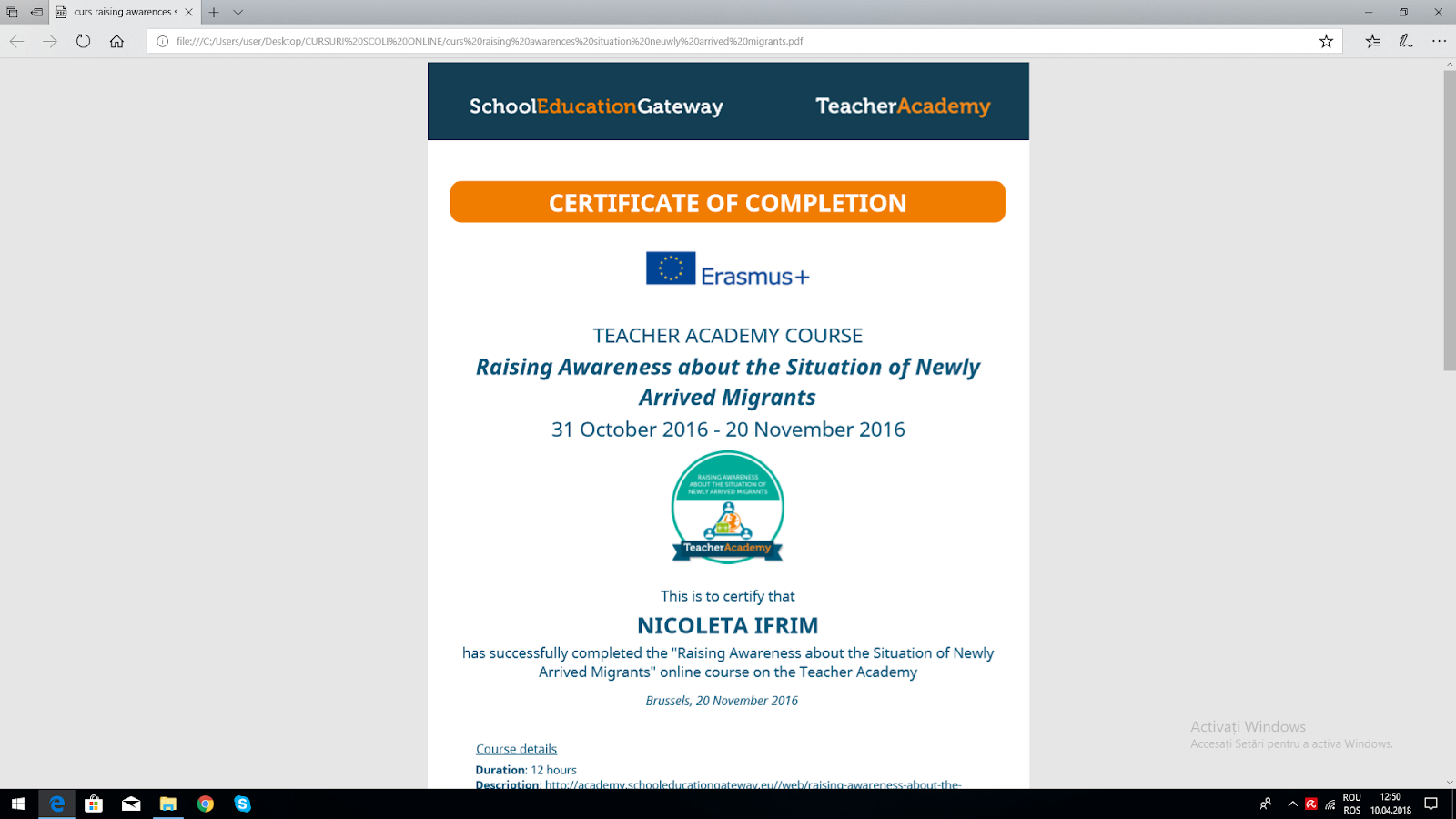
Task: Open the People icon in the taskbar
Action: (x=1266, y=804)
